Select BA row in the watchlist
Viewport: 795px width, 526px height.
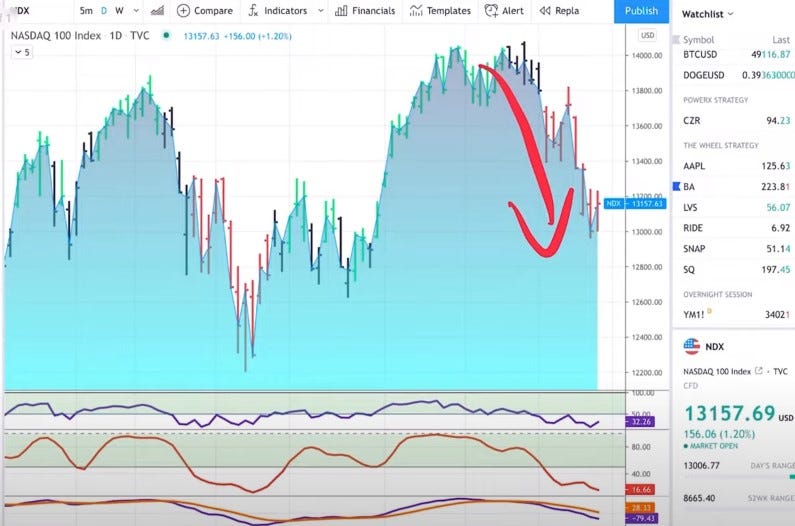click(x=734, y=187)
